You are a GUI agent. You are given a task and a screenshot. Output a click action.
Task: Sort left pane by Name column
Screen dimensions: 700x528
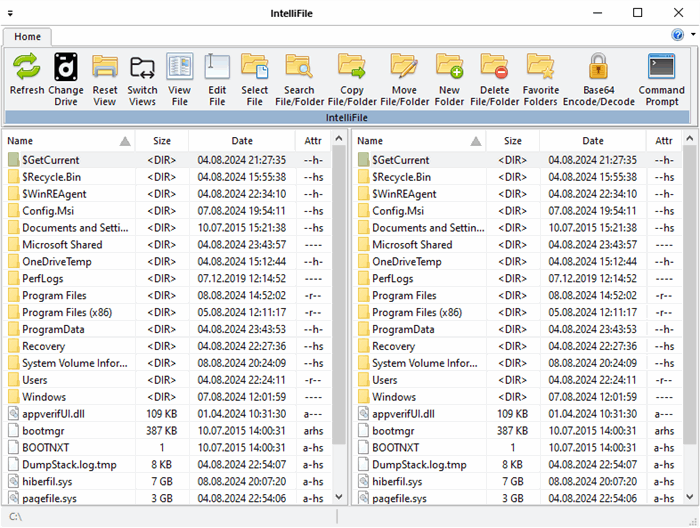tap(68, 141)
